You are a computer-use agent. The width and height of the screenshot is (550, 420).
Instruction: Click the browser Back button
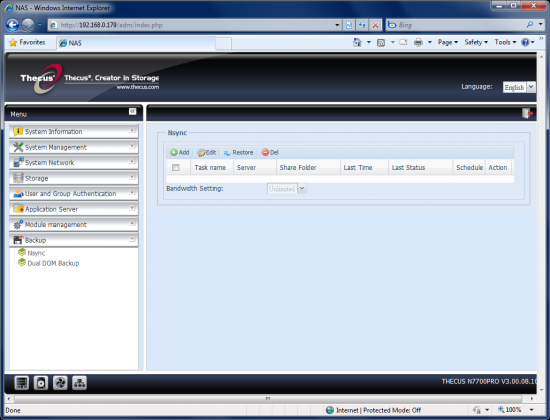click(x=13, y=25)
